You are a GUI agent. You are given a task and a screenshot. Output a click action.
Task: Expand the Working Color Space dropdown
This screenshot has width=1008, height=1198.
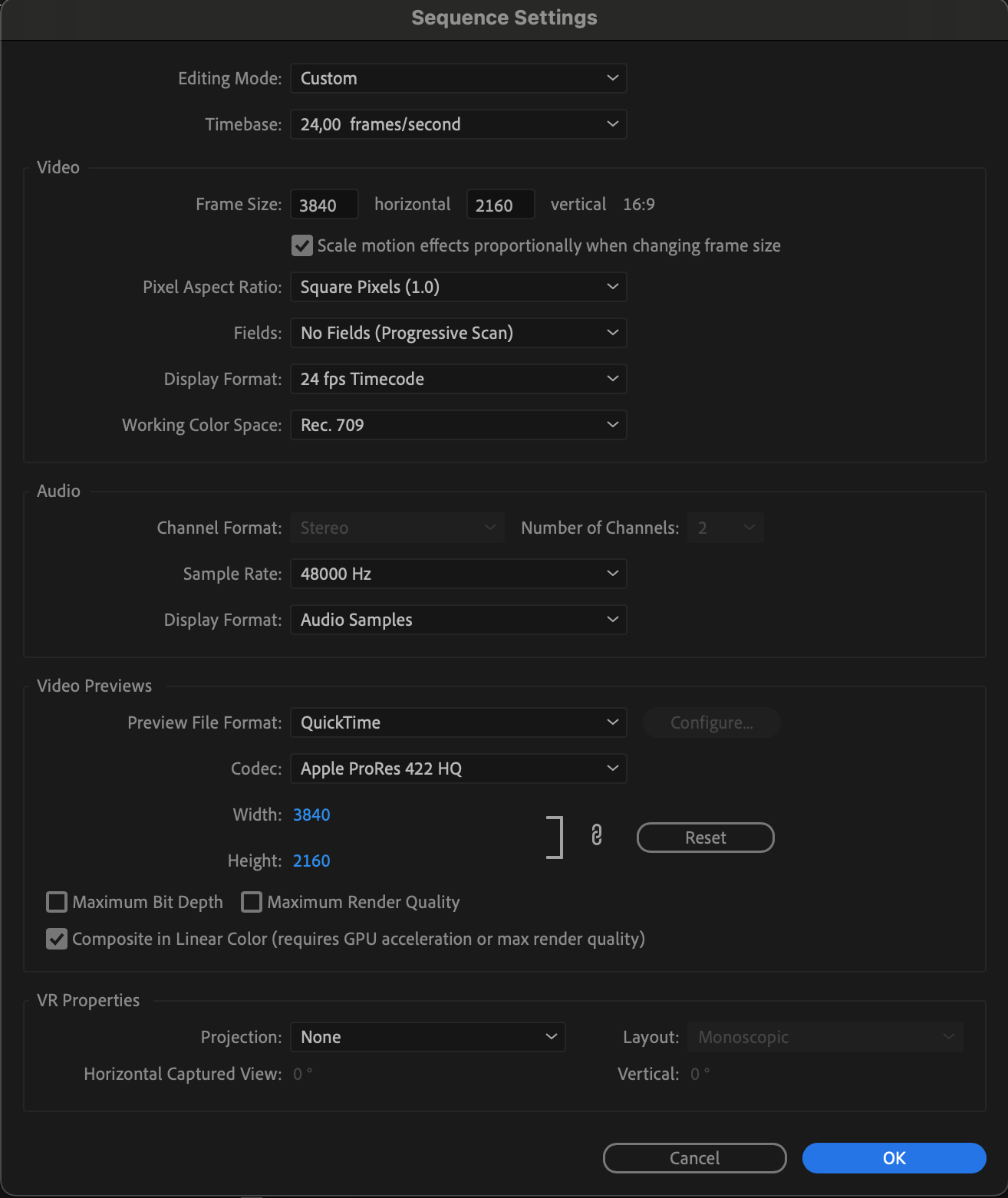[x=459, y=425]
